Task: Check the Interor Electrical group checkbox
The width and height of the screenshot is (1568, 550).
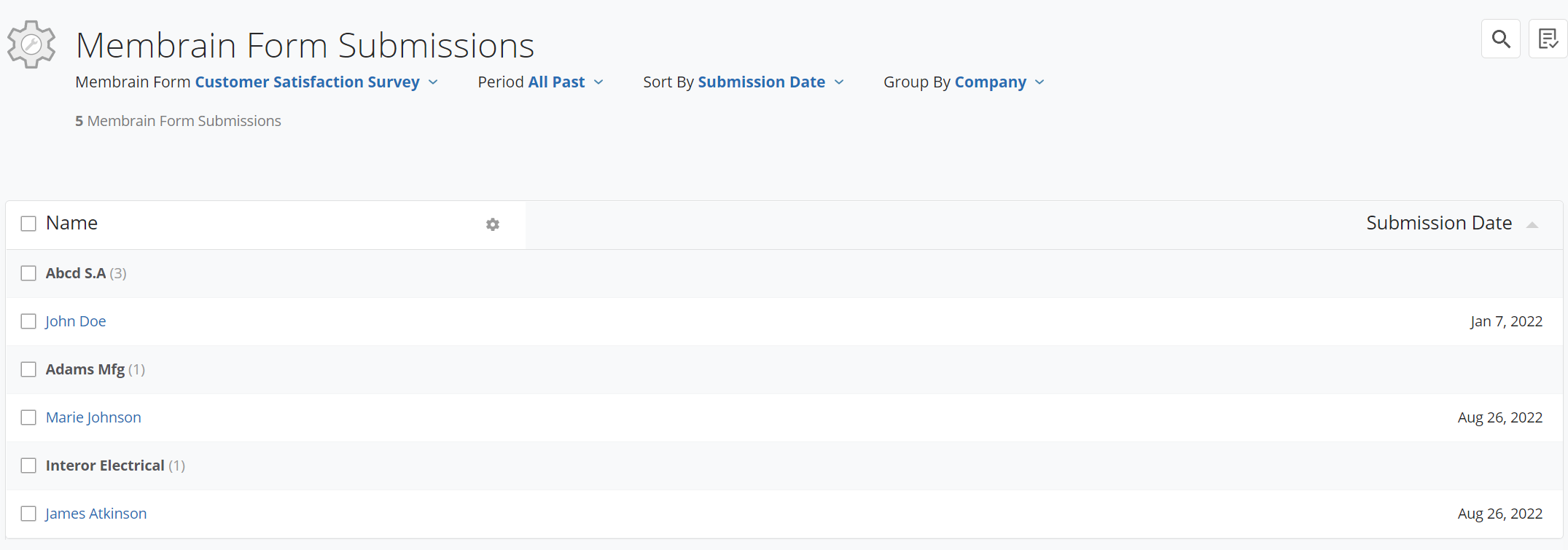Action: [28, 465]
